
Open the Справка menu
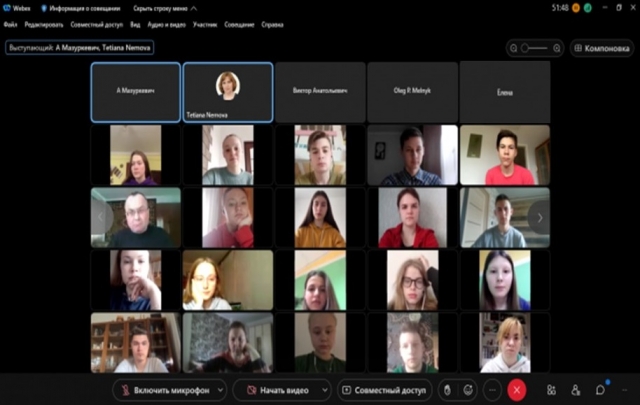pyautogui.click(x=272, y=24)
